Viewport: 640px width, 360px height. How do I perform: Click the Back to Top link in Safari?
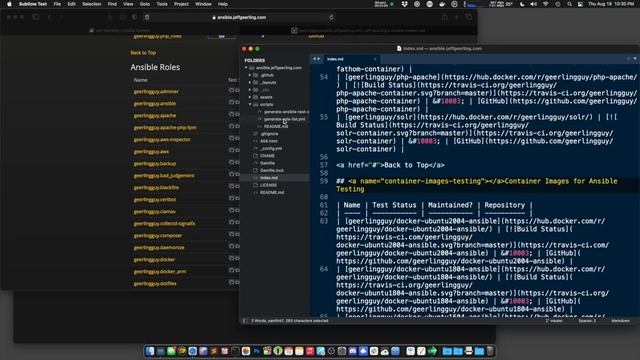(x=143, y=53)
